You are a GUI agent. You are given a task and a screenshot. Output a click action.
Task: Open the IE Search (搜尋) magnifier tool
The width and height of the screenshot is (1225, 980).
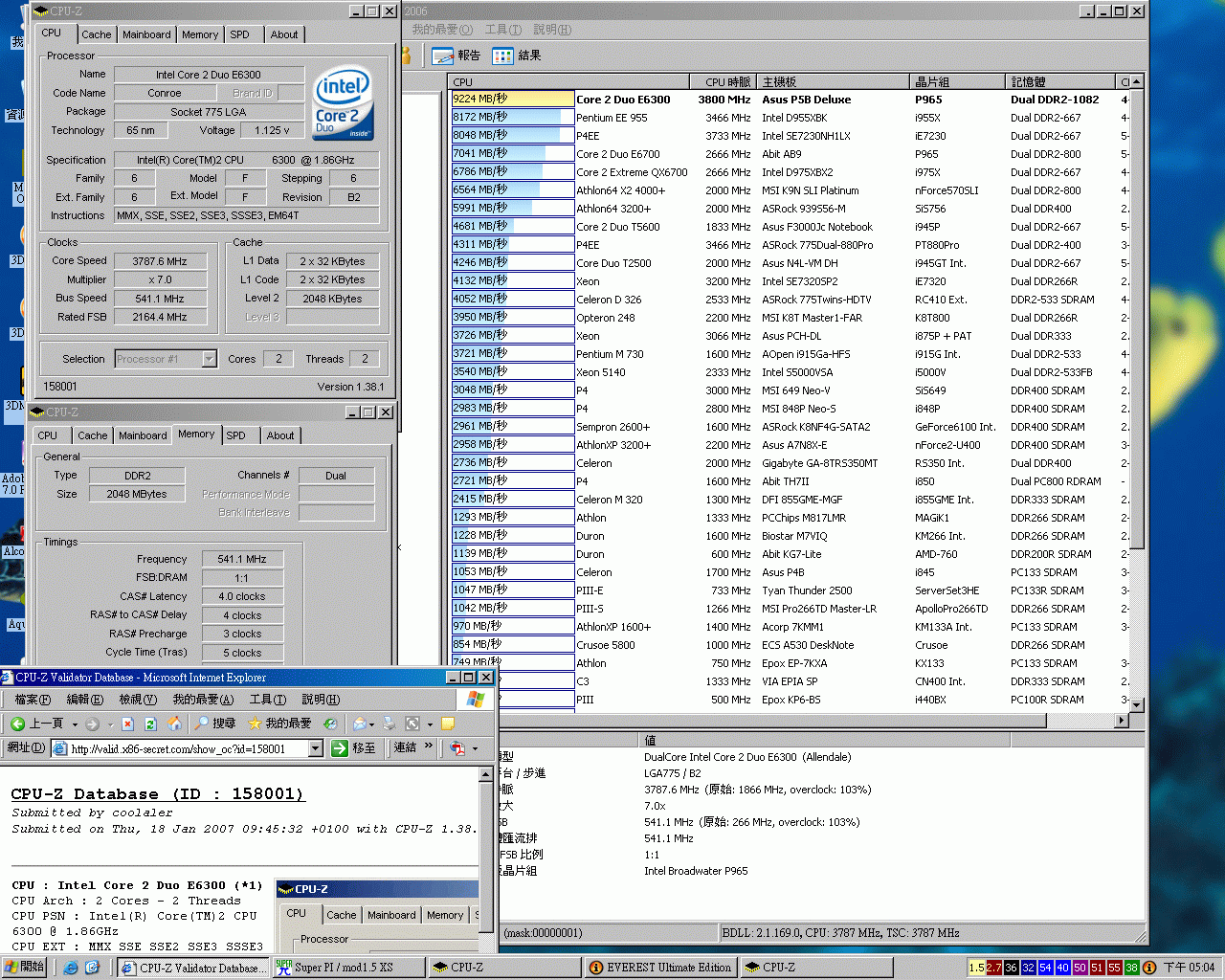click(x=215, y=724)
